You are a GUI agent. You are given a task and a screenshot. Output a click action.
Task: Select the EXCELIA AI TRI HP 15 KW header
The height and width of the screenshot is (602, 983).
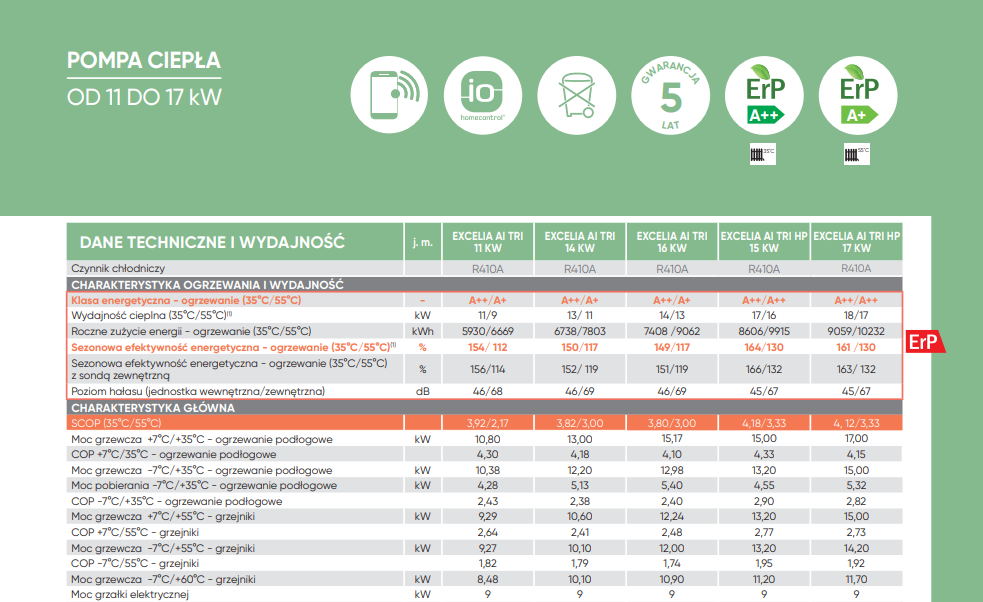point(763,241)
